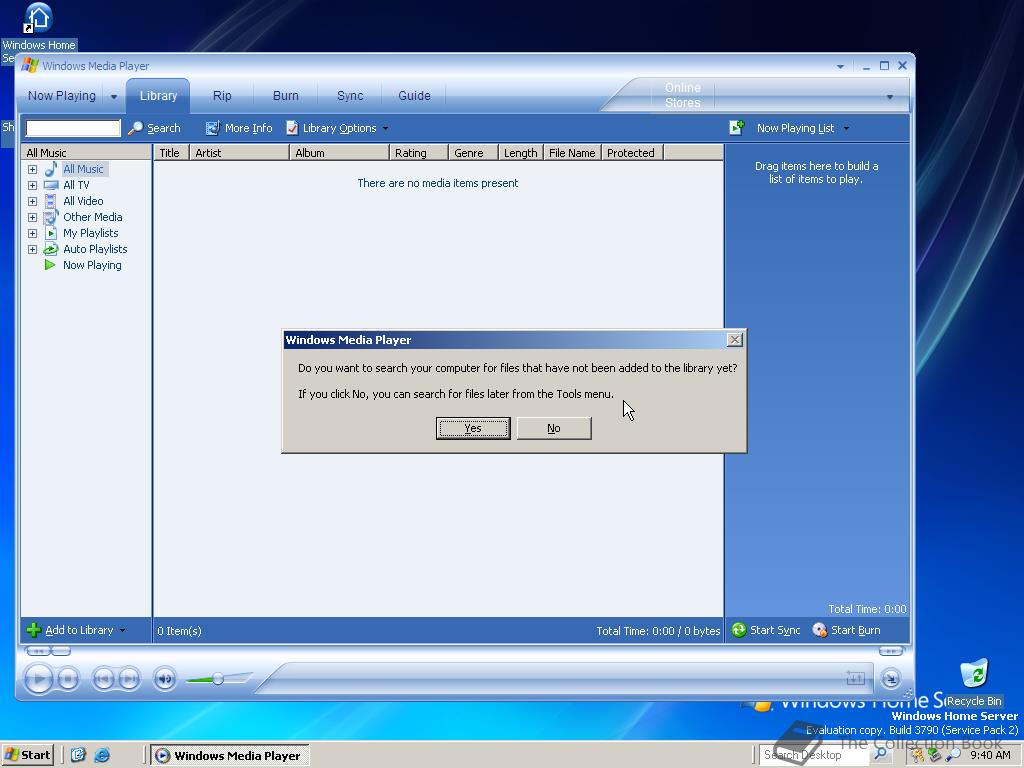Click the Windows Media Player taskbar button
This screenshot has width=1024, height=768.
point(230,756)
